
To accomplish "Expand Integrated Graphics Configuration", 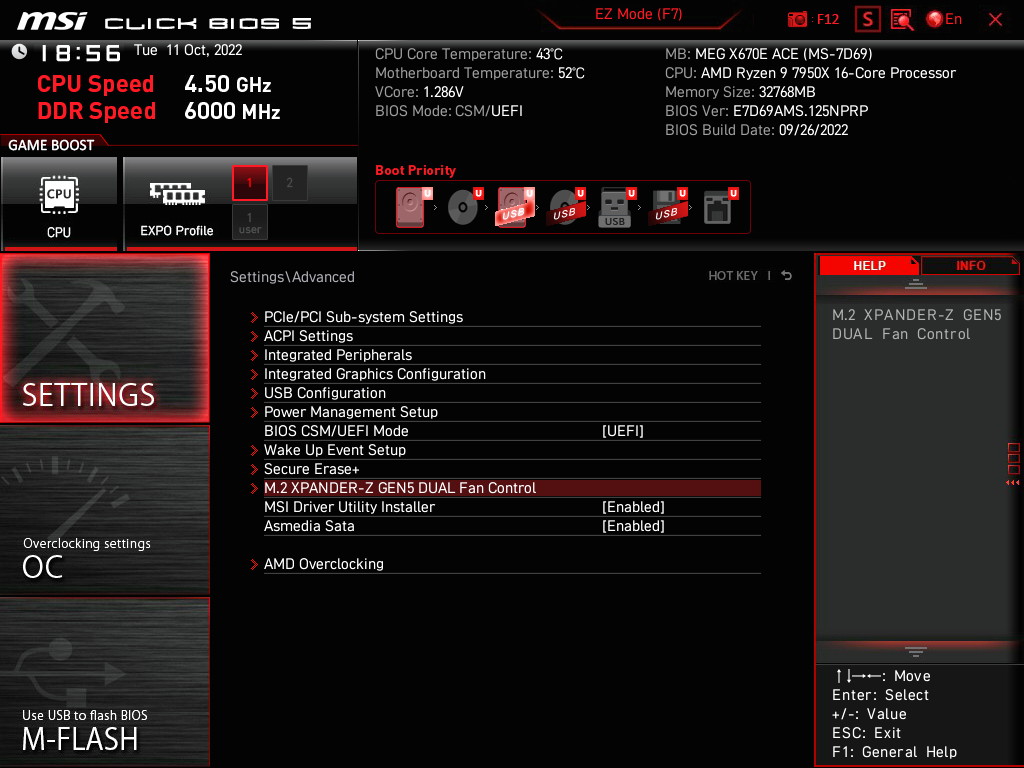I will [x=506, y=374].
